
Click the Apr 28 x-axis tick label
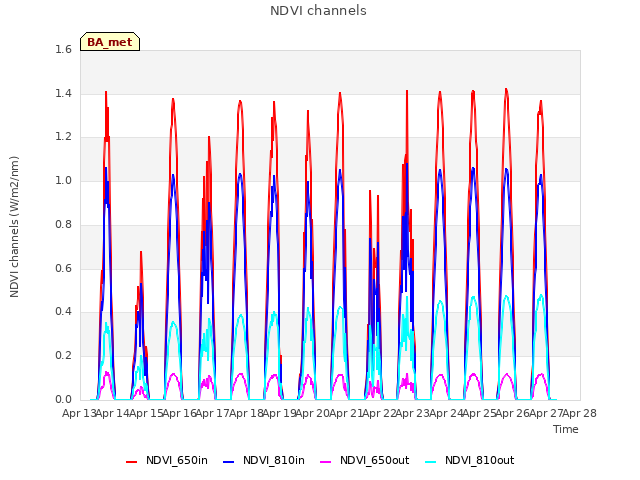click(580, 413)
